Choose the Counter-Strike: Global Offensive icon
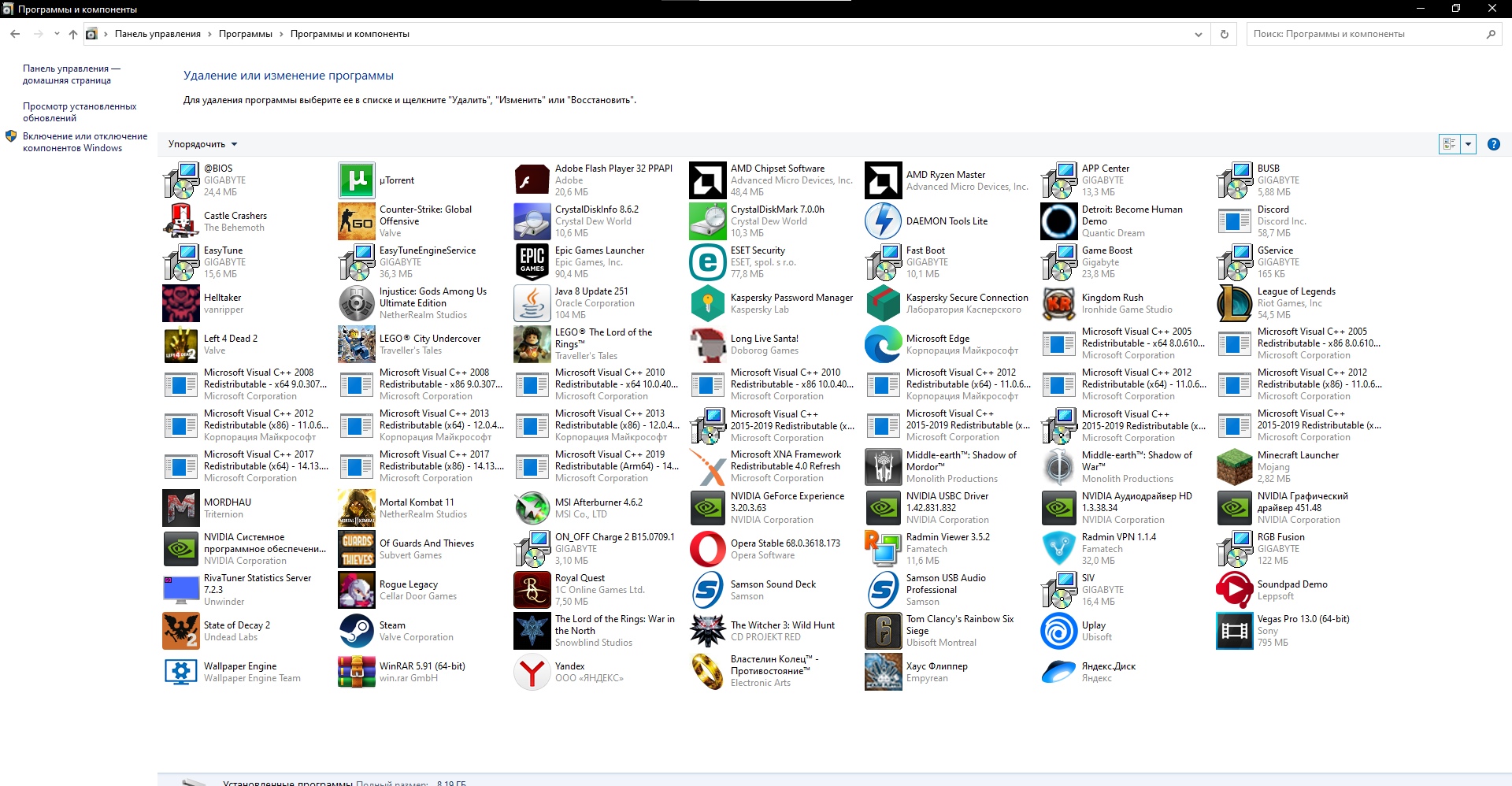Image resolution: width=1512 pixels, height=786 pixels. [x=357, y=221]
